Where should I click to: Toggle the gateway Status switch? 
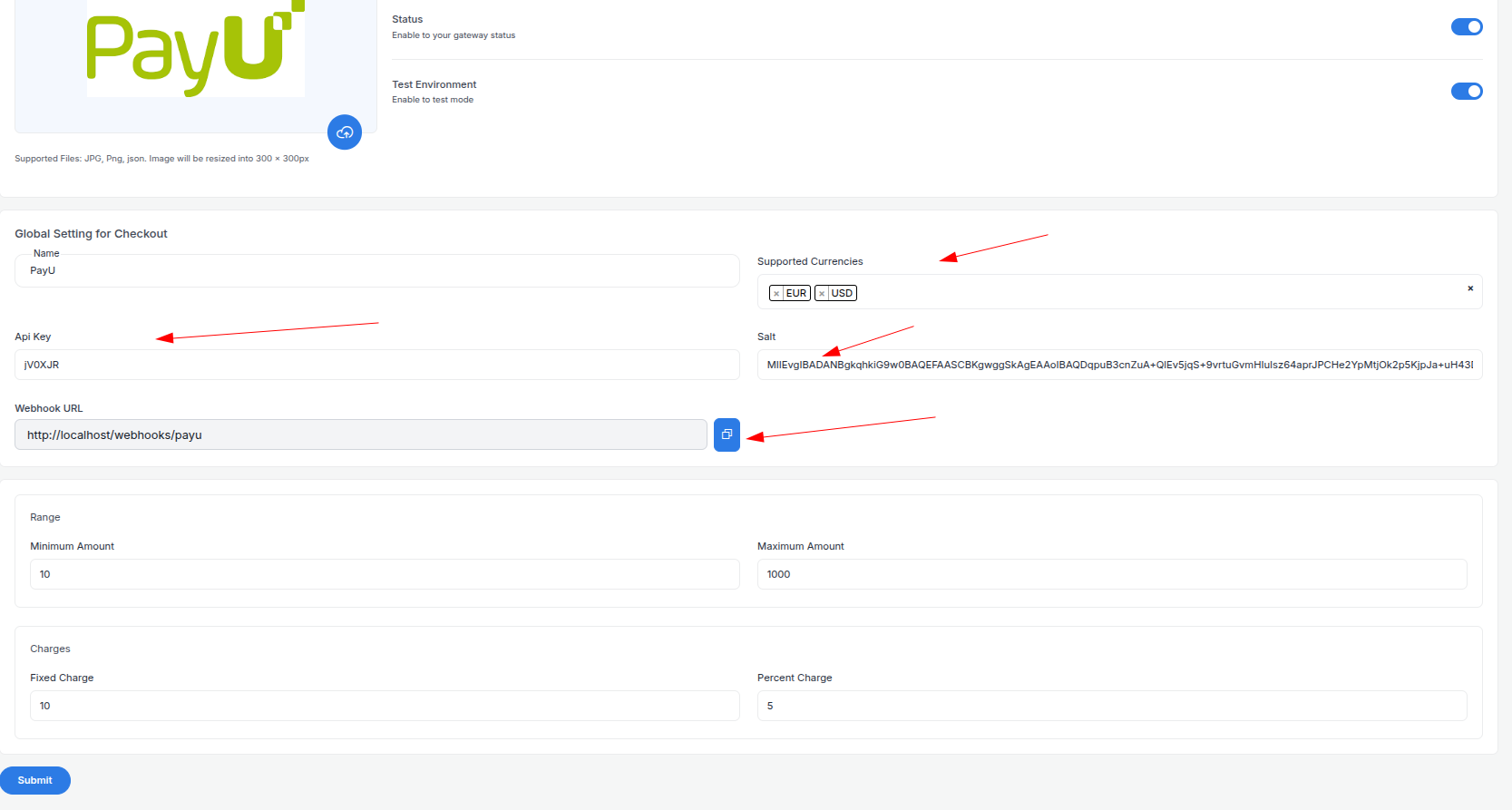pos(1467,26)
